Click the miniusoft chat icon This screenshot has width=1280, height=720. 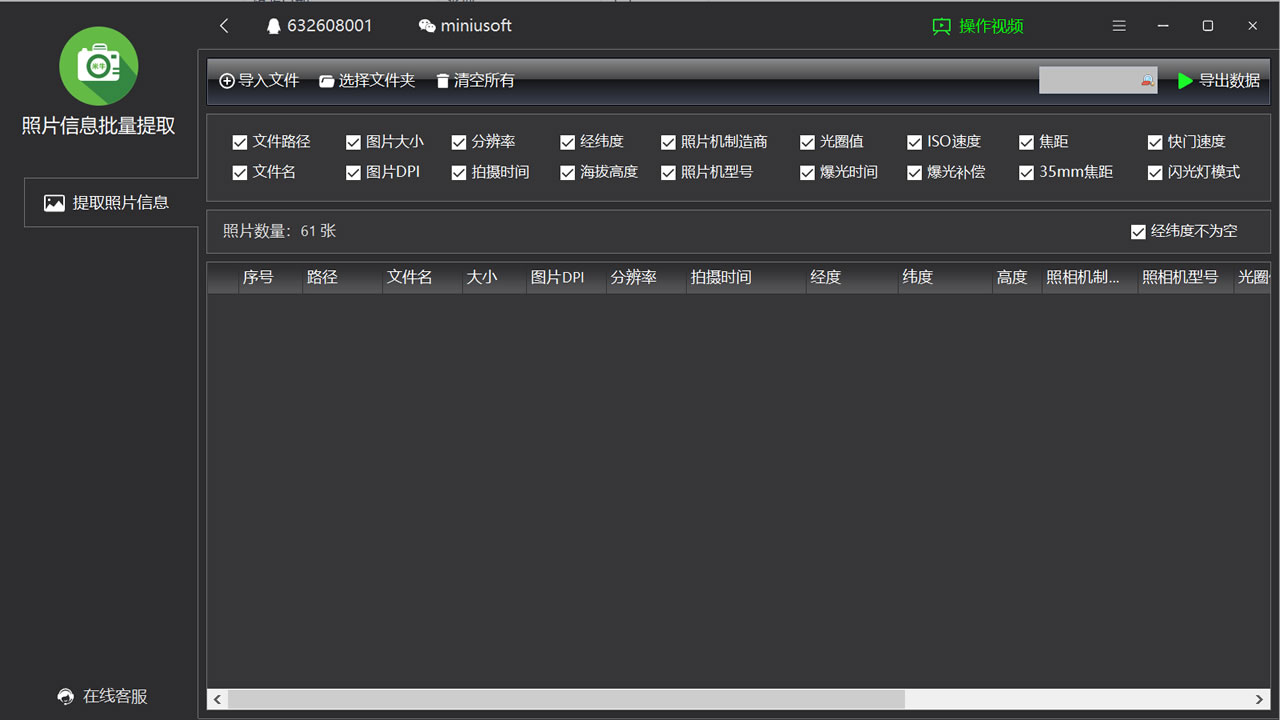point(424,25)
